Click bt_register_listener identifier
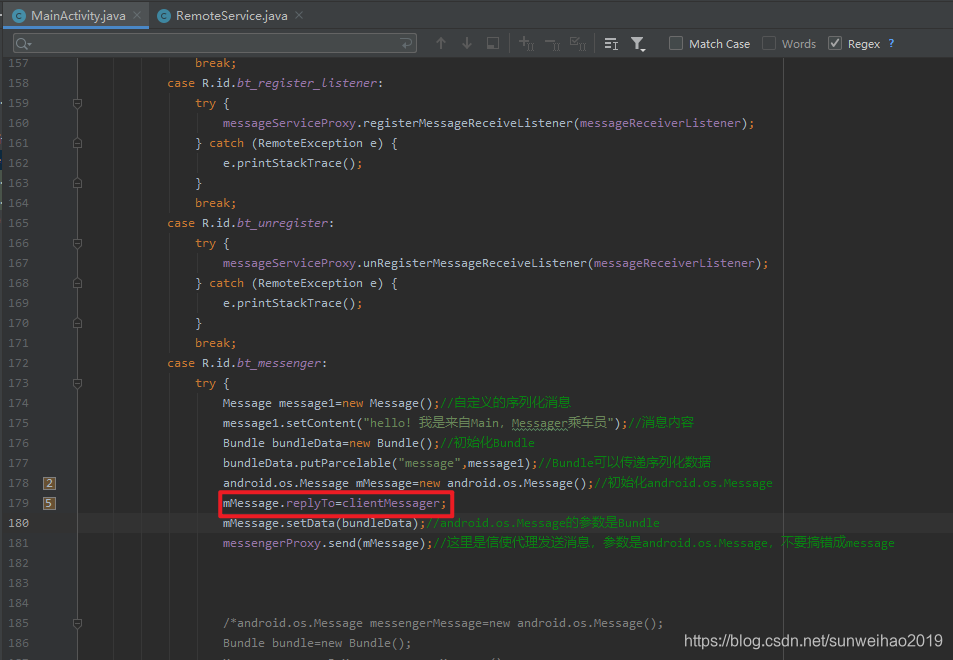The image size is (953, 660). pyautogui.click(x=307, y=83)
